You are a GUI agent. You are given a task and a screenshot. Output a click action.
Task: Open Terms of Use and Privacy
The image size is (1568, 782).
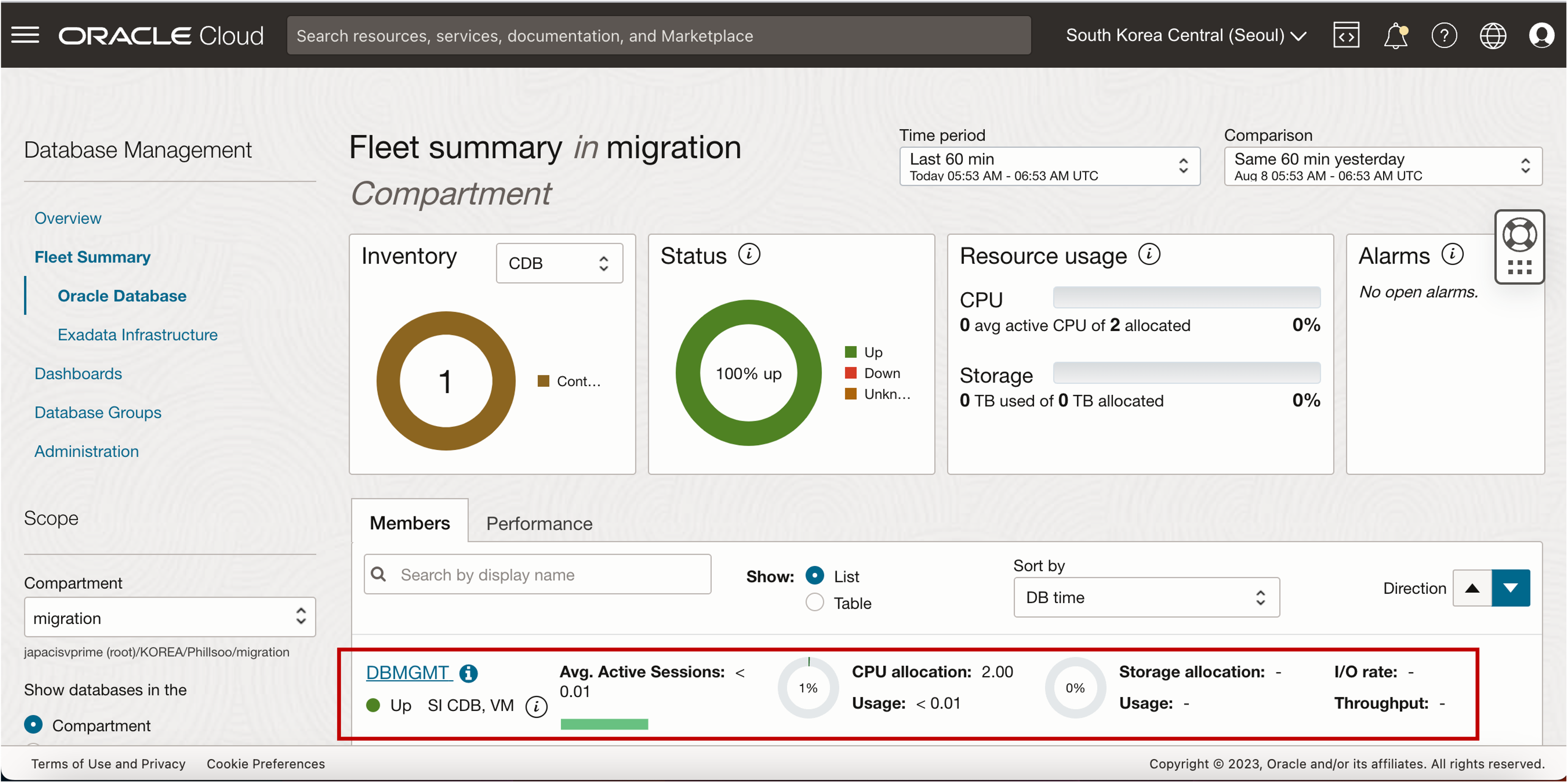pos(108,763)
